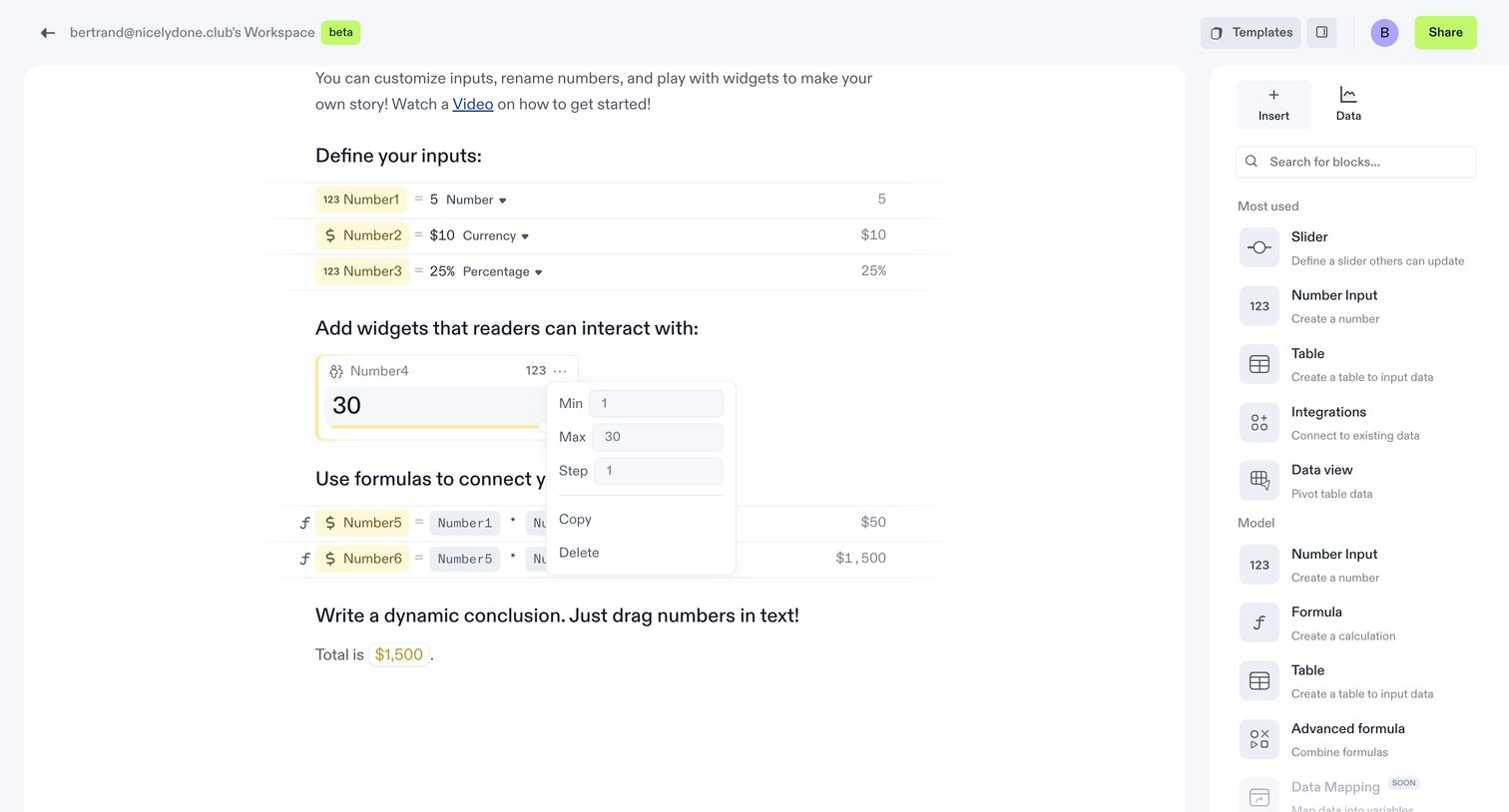
Task: Add the Data view block icon
Action: pos(1259,481)
